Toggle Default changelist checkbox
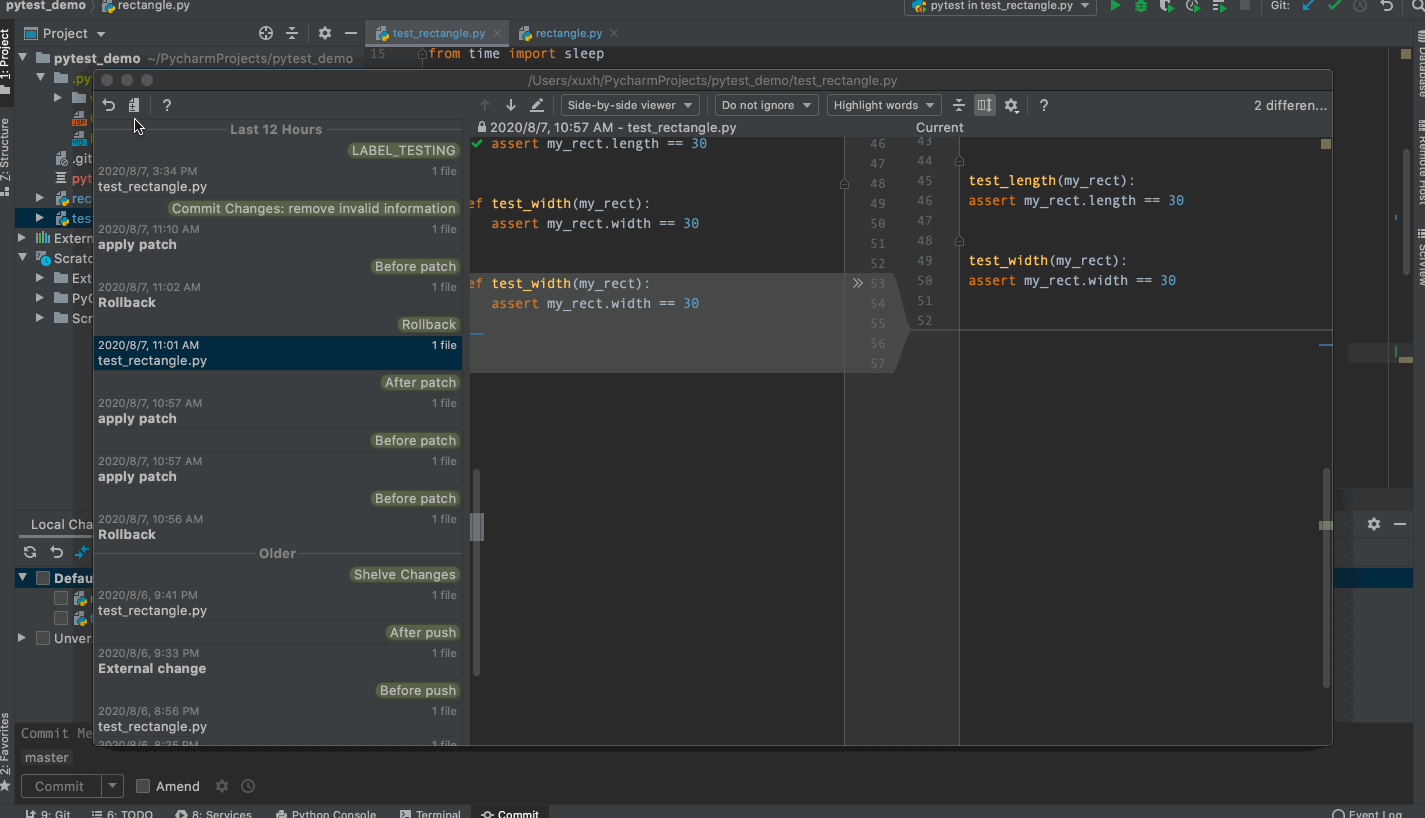Screen dimensions: 1425x818 point(43,578)
